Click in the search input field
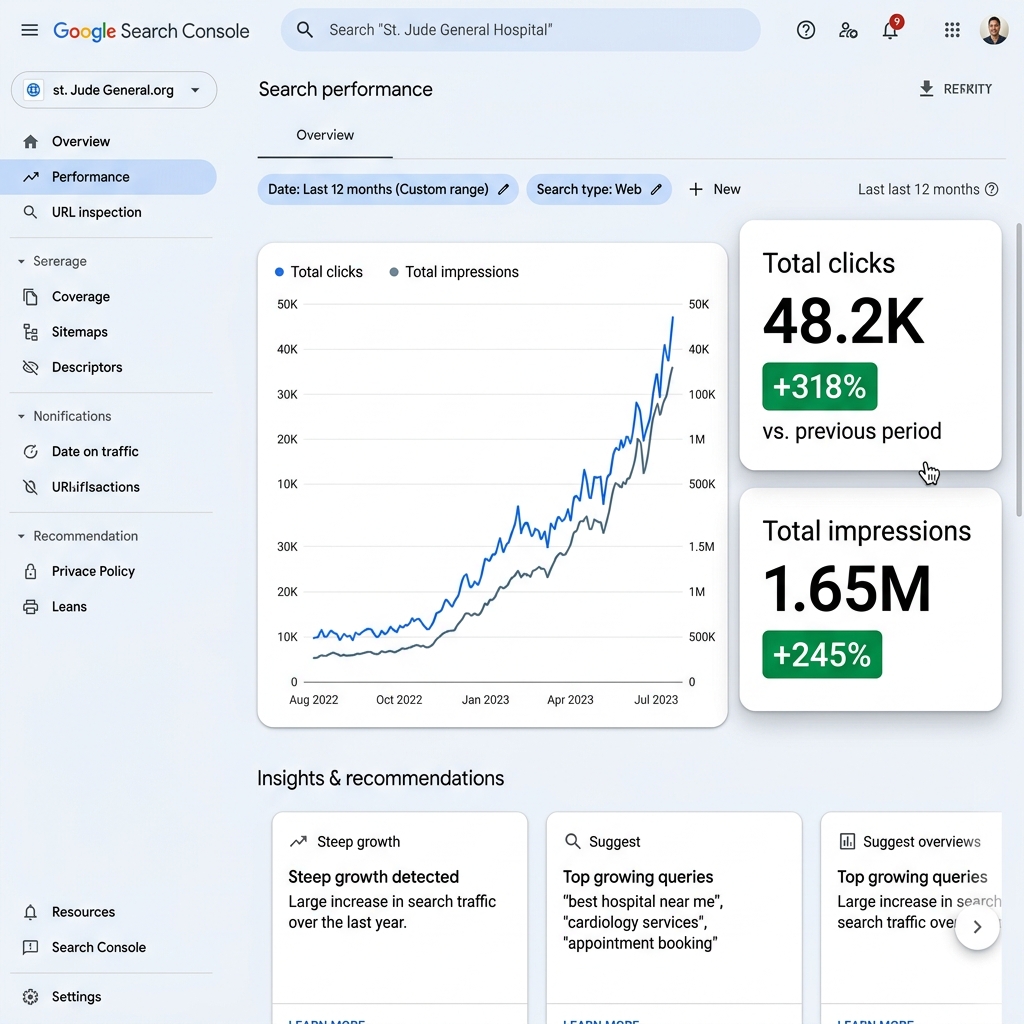 tap(520, 30)
